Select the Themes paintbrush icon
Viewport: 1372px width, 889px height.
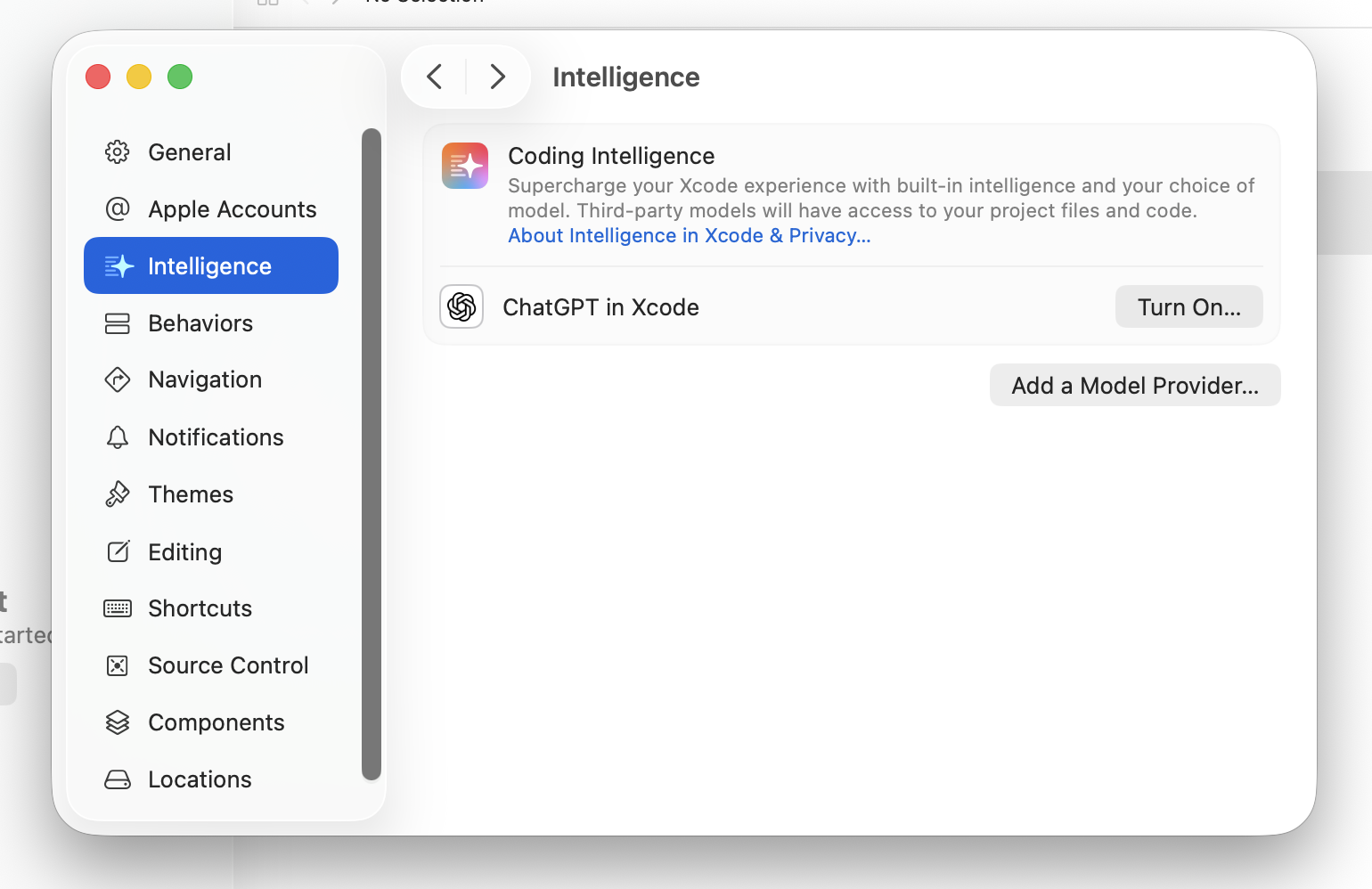point(117,493)
